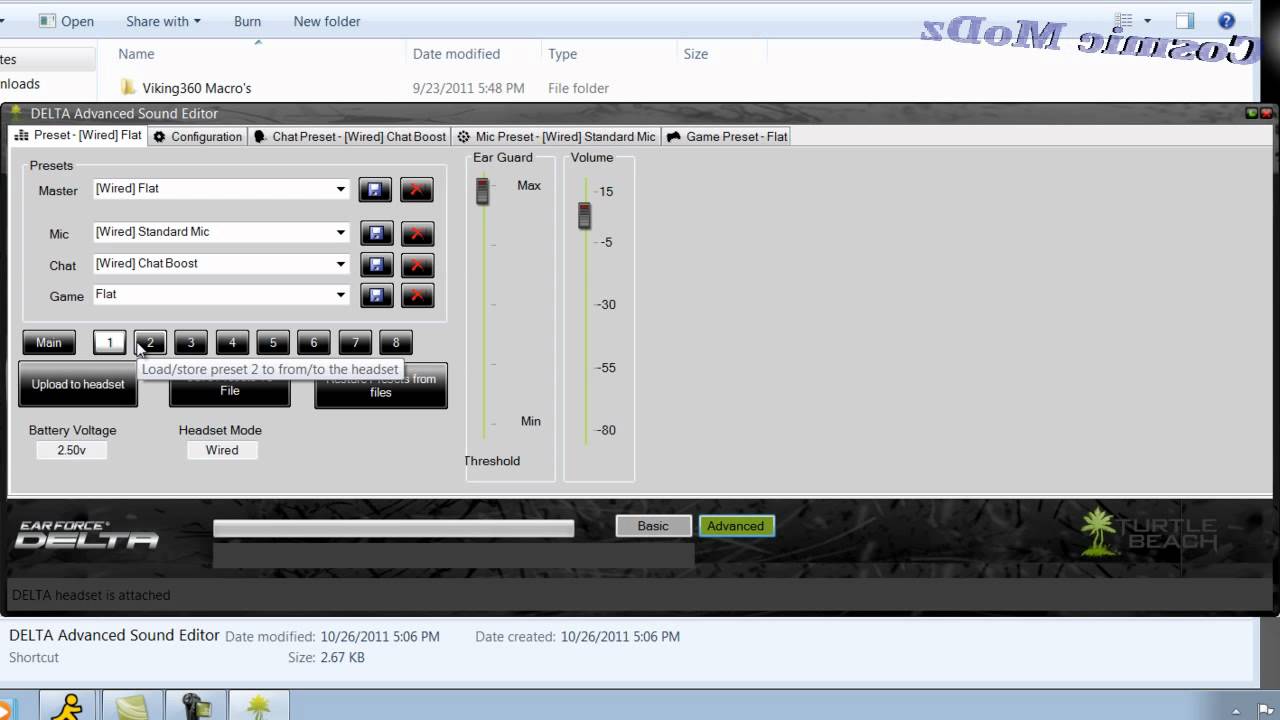Click Upload to headset button

click(78, 384)
